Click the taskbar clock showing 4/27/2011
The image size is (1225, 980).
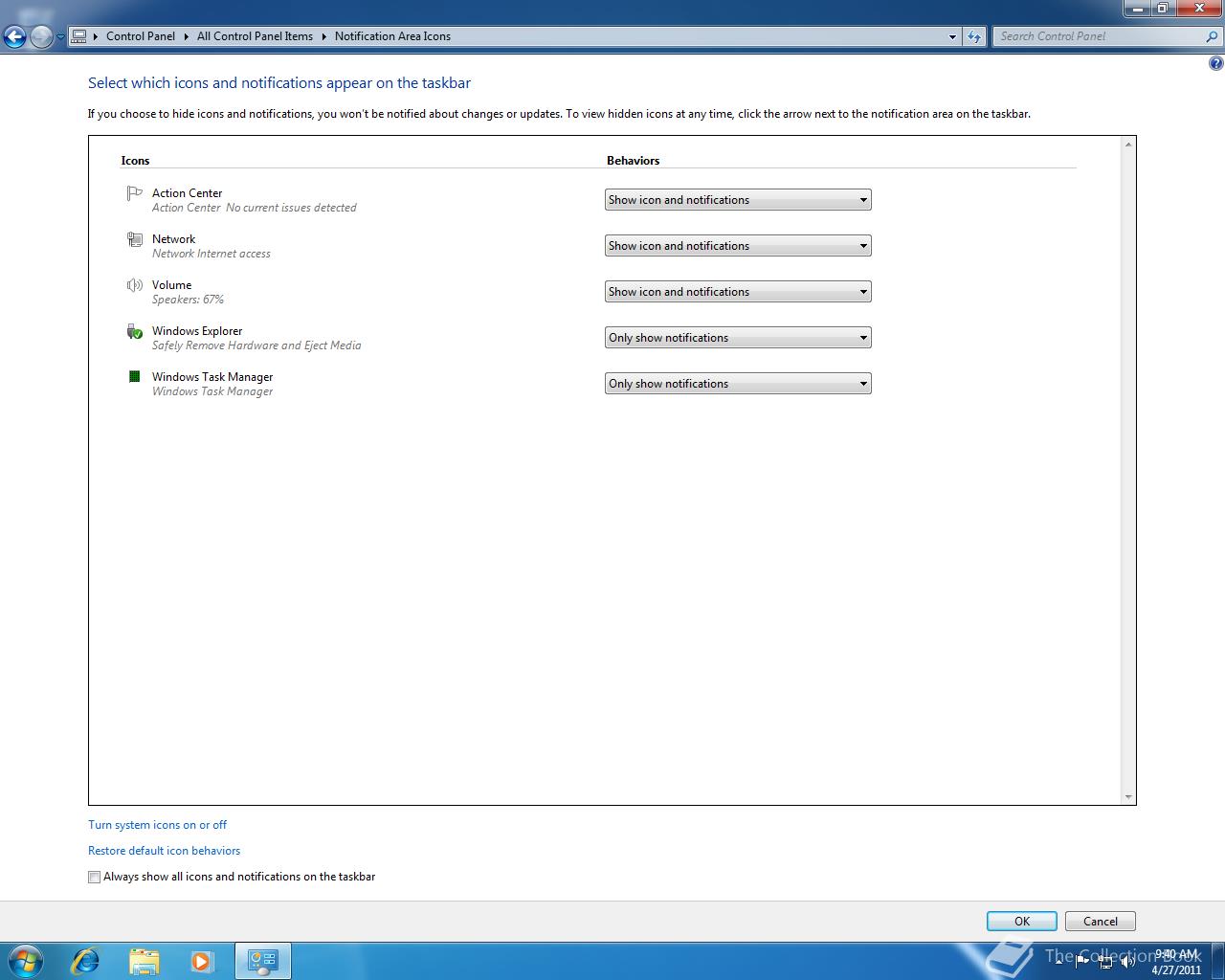(x=1176, y=962)
